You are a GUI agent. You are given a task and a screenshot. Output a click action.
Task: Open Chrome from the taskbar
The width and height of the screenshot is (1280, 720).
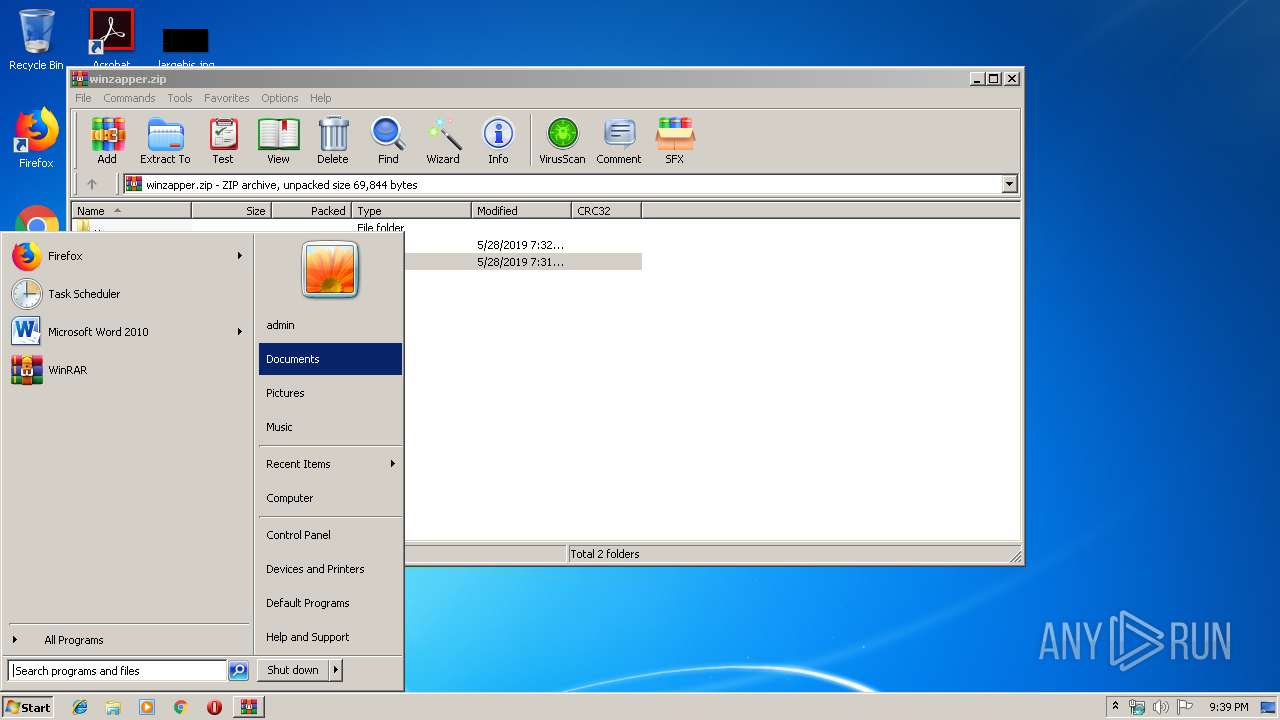(x=181, y=707)
